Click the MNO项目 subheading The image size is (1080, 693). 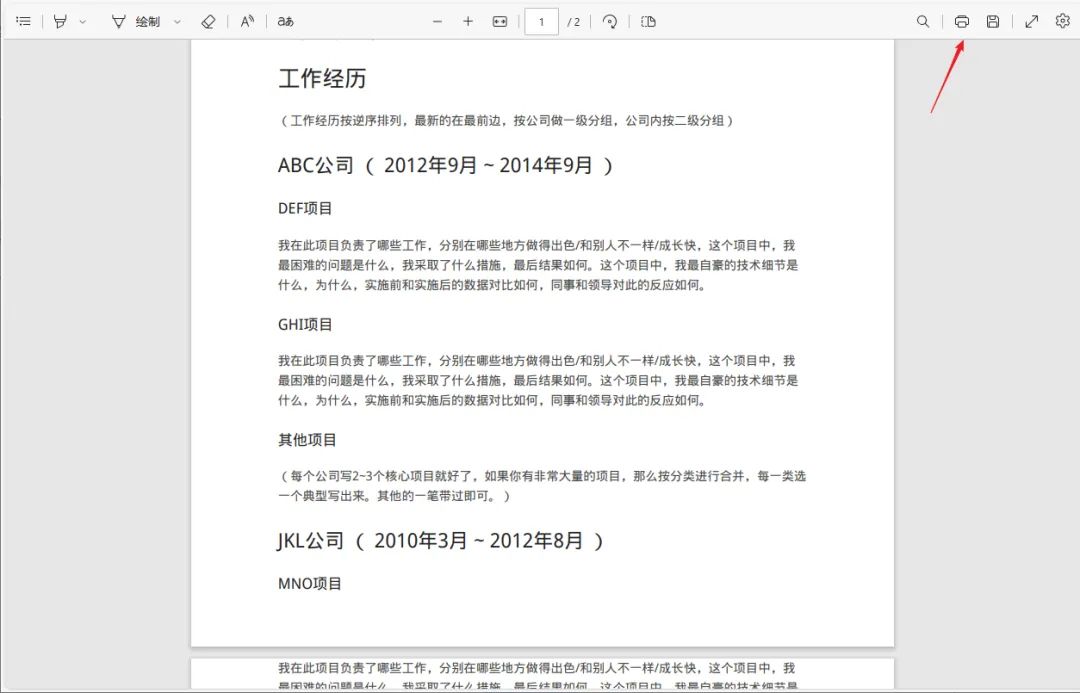click(310, 583)
